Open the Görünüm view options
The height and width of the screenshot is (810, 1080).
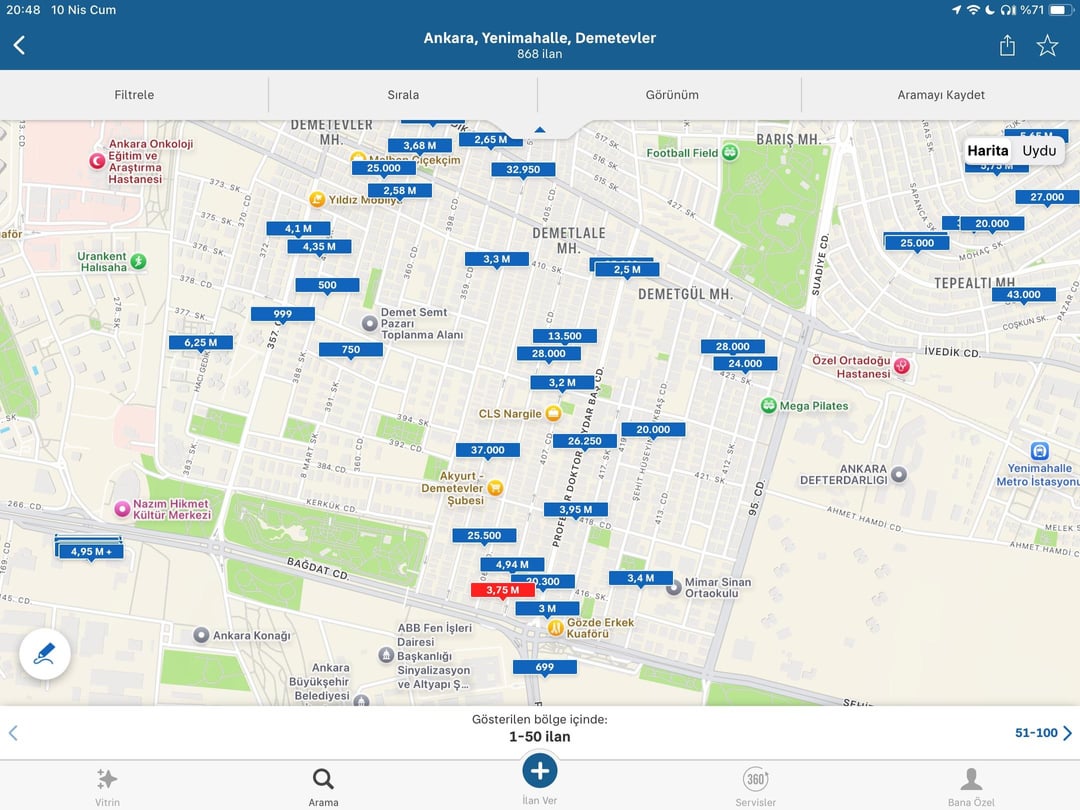pyautogui.click(x=672, y=95)
